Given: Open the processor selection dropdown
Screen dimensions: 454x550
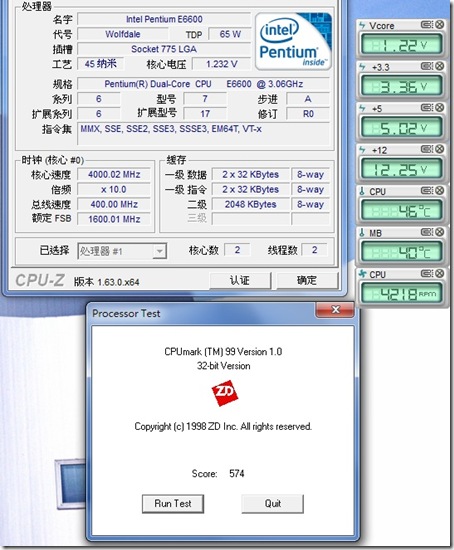Looking at the screenshot, I should pyautogui.click(x=159, y=251).
